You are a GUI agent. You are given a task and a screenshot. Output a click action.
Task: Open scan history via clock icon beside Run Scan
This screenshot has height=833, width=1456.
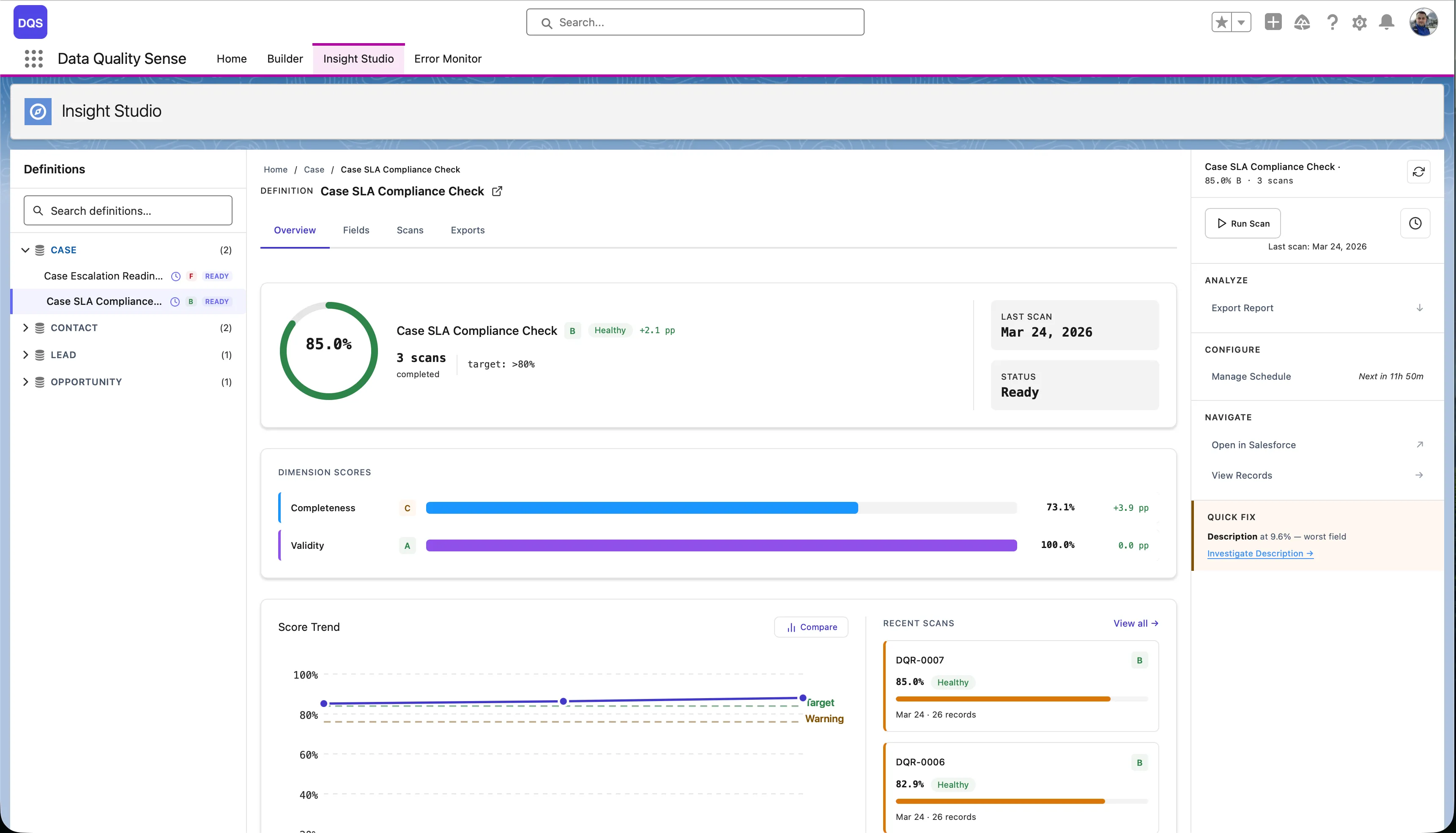pyautogui.click(x=1415, y=223)
